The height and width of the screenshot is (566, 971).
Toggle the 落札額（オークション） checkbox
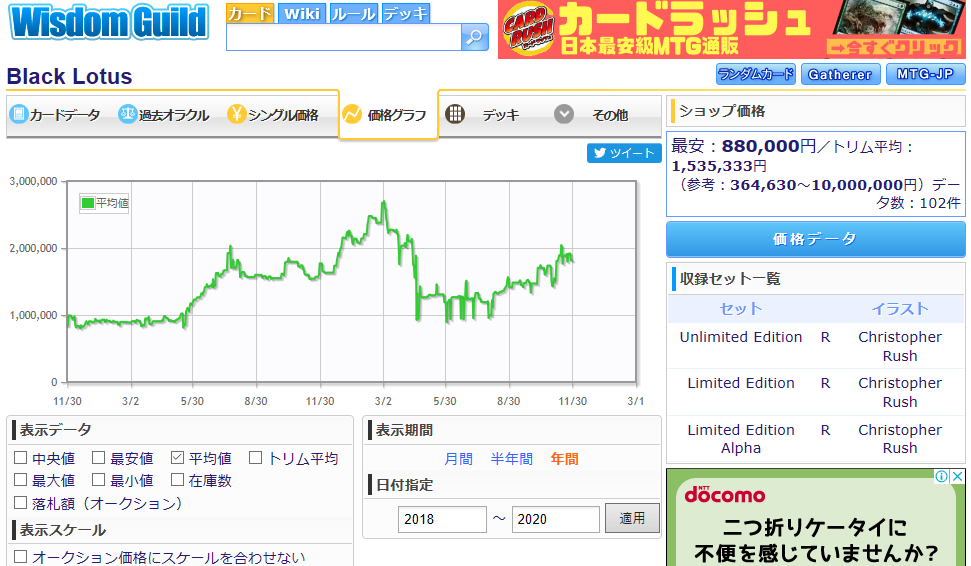(x=20, y=503)
